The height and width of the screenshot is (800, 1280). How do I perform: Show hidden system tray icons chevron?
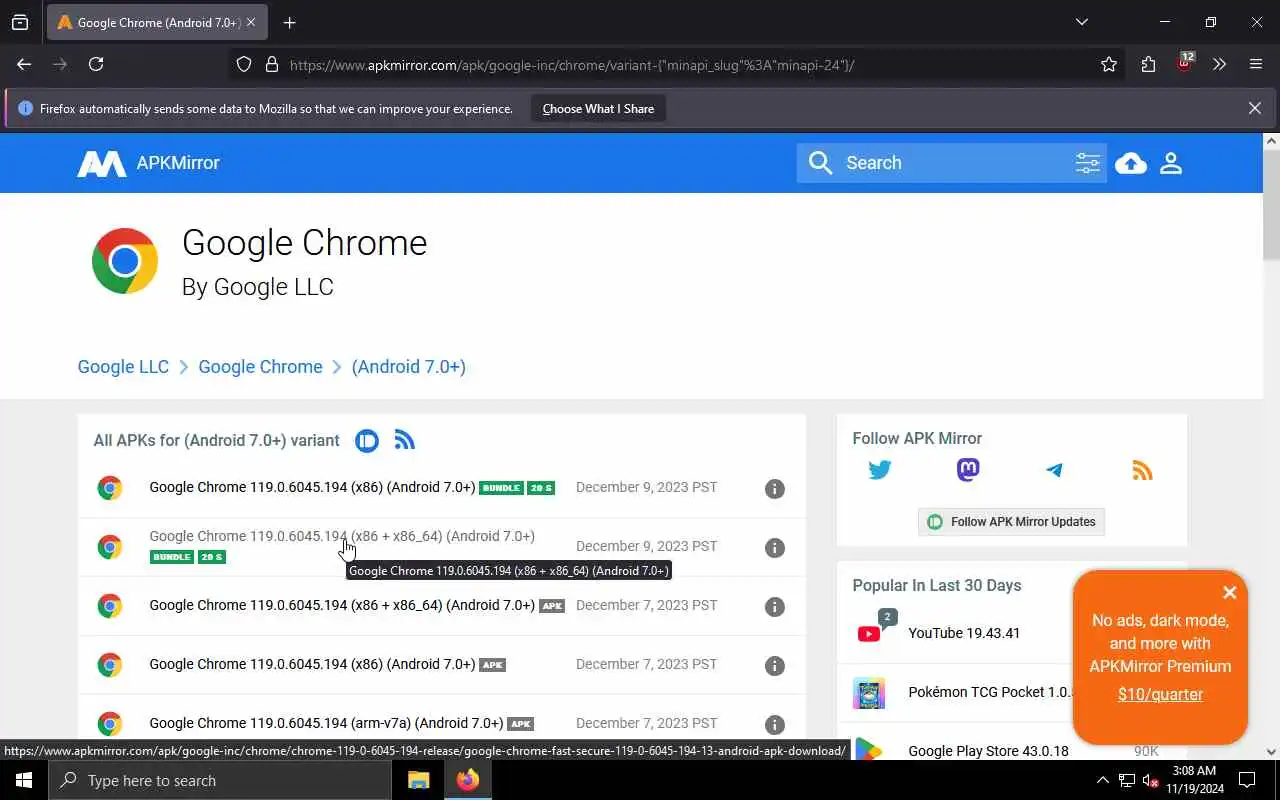pyautogui.click(x=1102, y=780)
